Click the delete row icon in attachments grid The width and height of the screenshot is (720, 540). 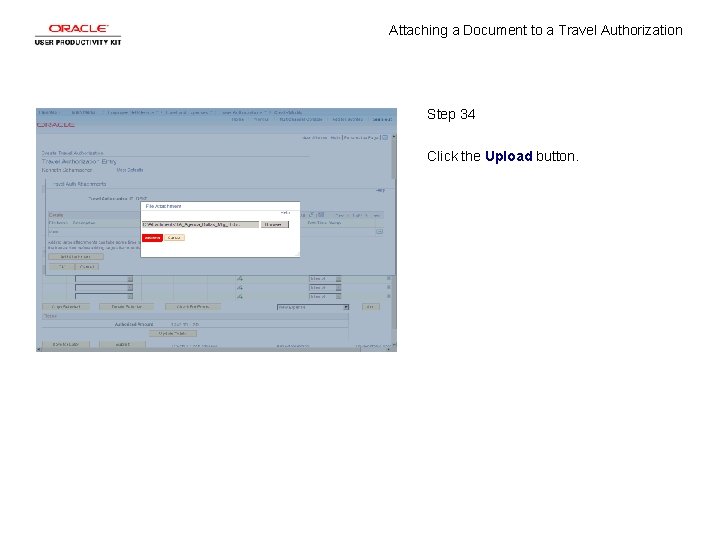pyautogui.click(x=379, y=232)
